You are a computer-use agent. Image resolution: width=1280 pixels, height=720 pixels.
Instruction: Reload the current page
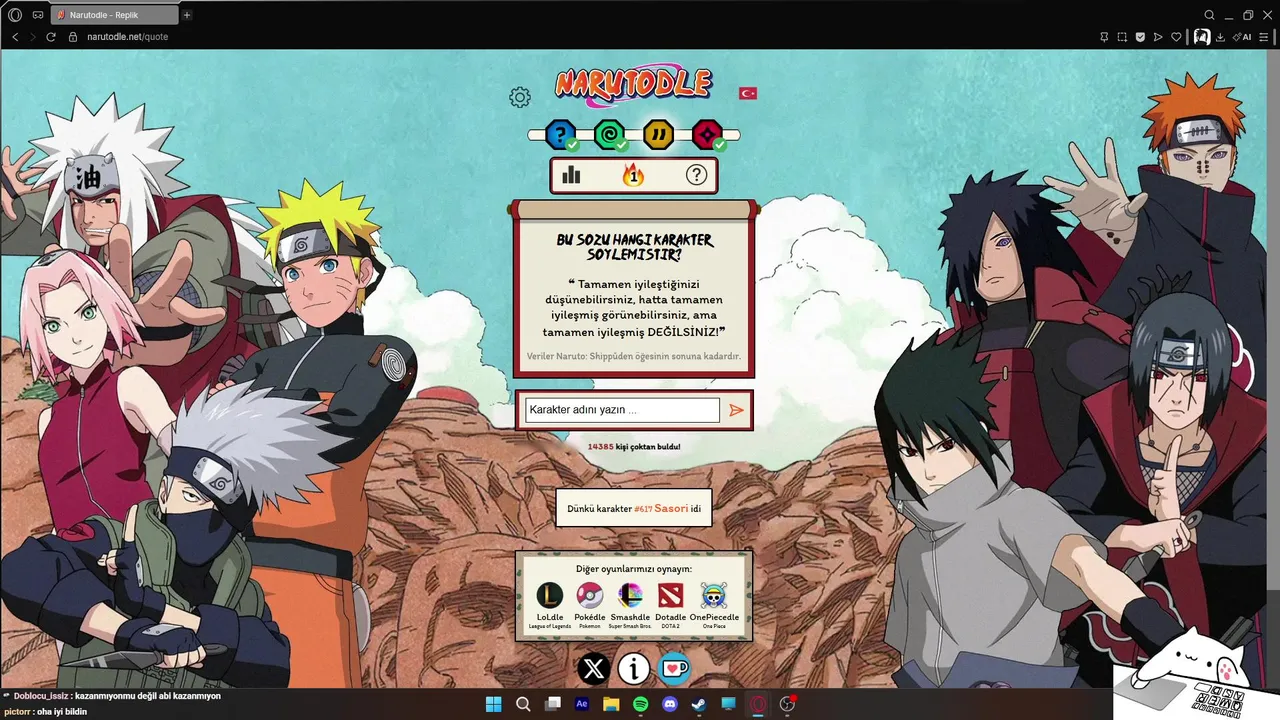(51, 37)
